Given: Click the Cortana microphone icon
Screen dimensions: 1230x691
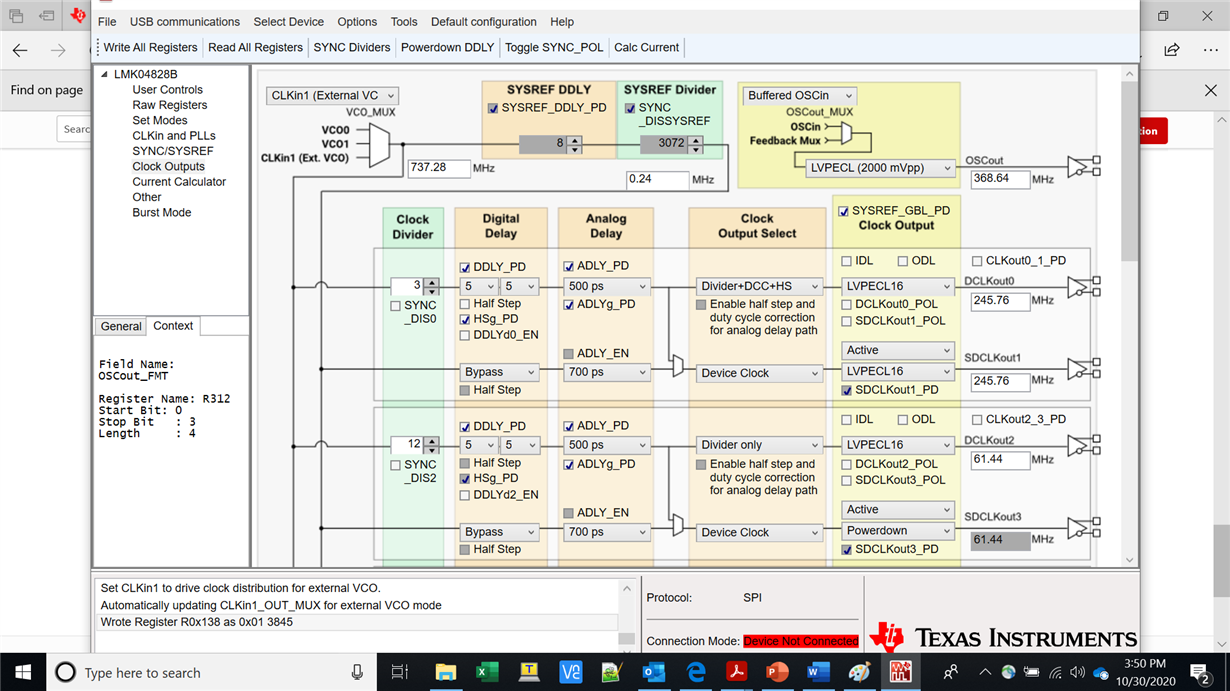Looking at the screenshot, I should 357,672.
